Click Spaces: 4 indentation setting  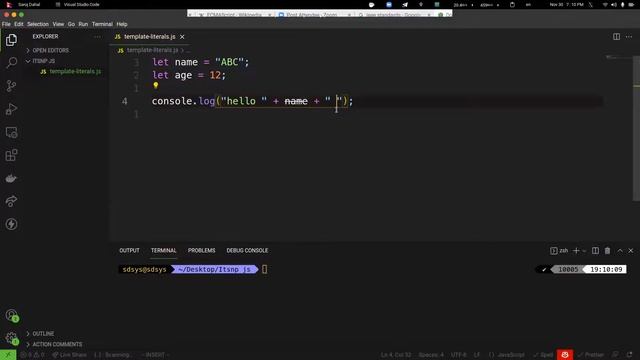[431, 355]
